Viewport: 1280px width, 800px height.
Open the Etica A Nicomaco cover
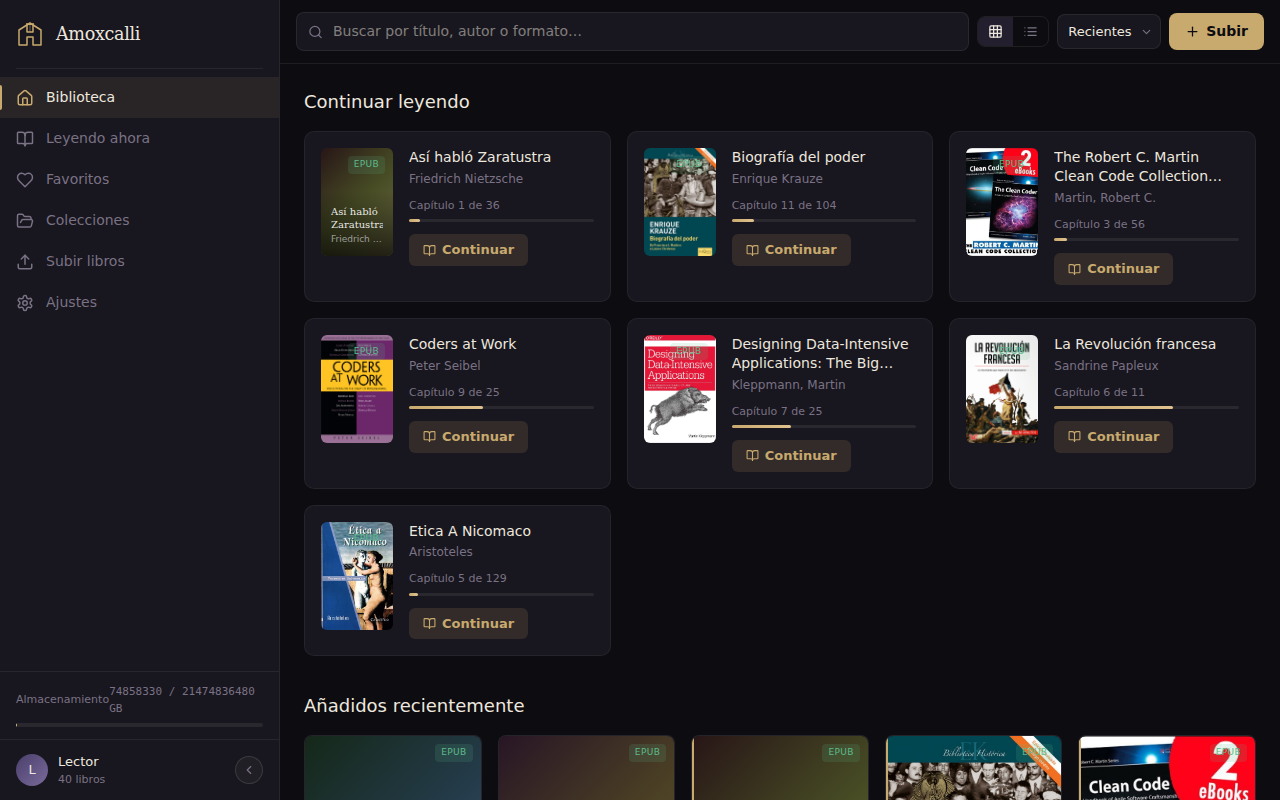357,576
